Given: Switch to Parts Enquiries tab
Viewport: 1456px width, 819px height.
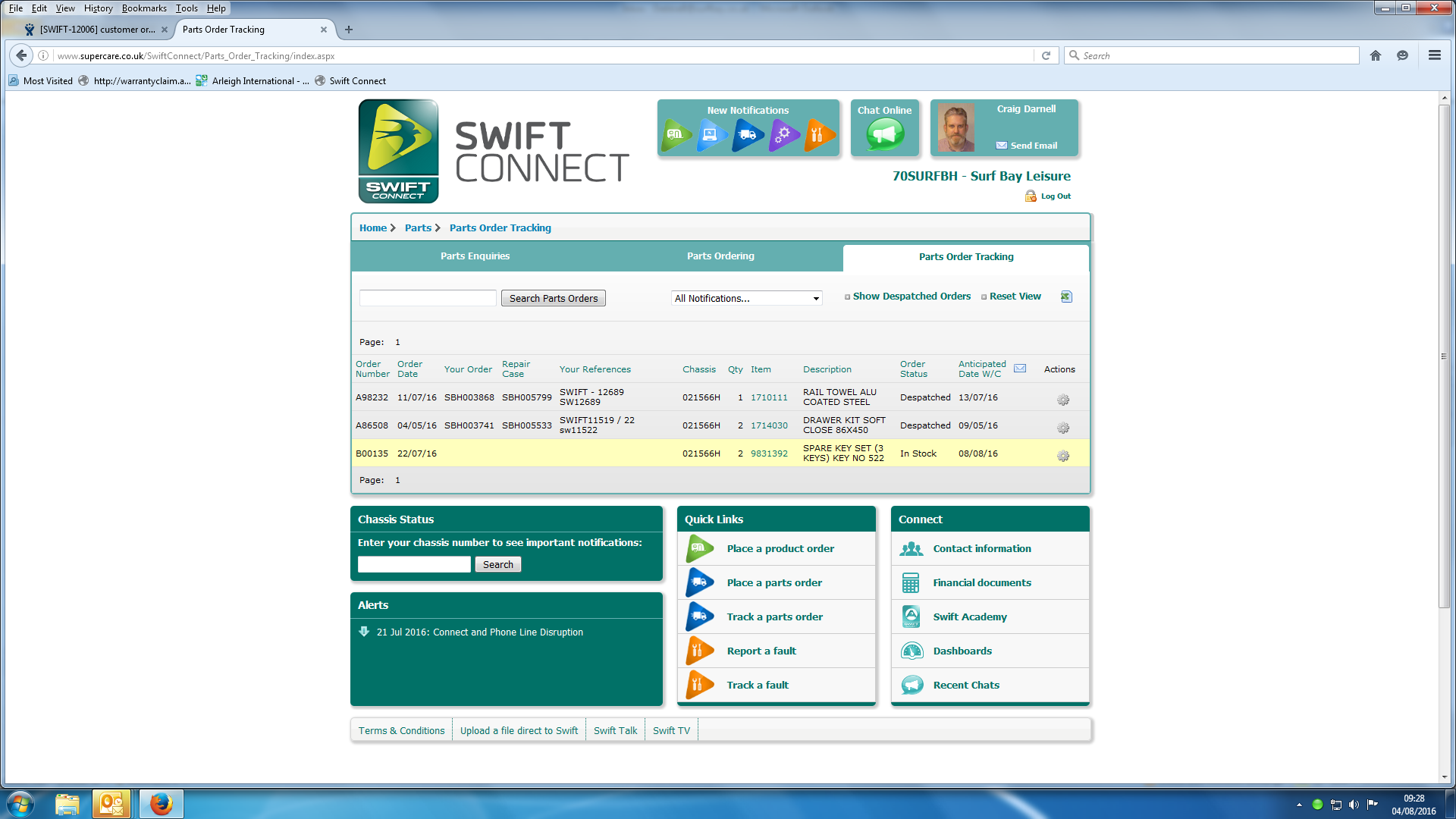Looking at the screenshot, I should (x=475, y=256).
